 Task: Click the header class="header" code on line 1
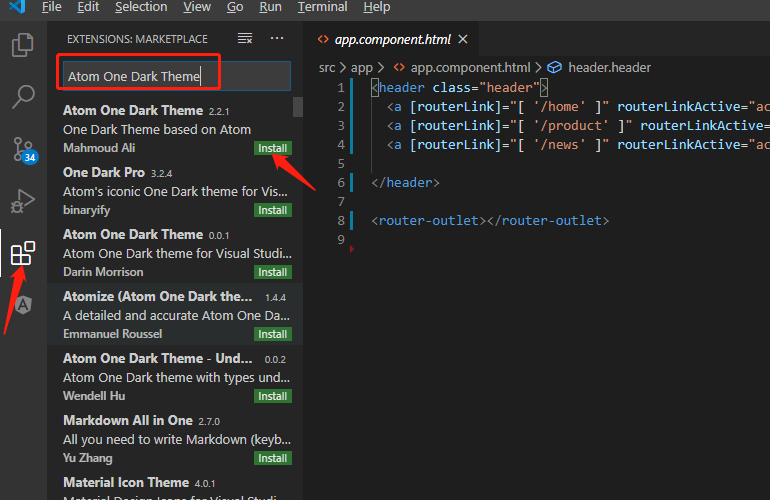click(459, 88)
